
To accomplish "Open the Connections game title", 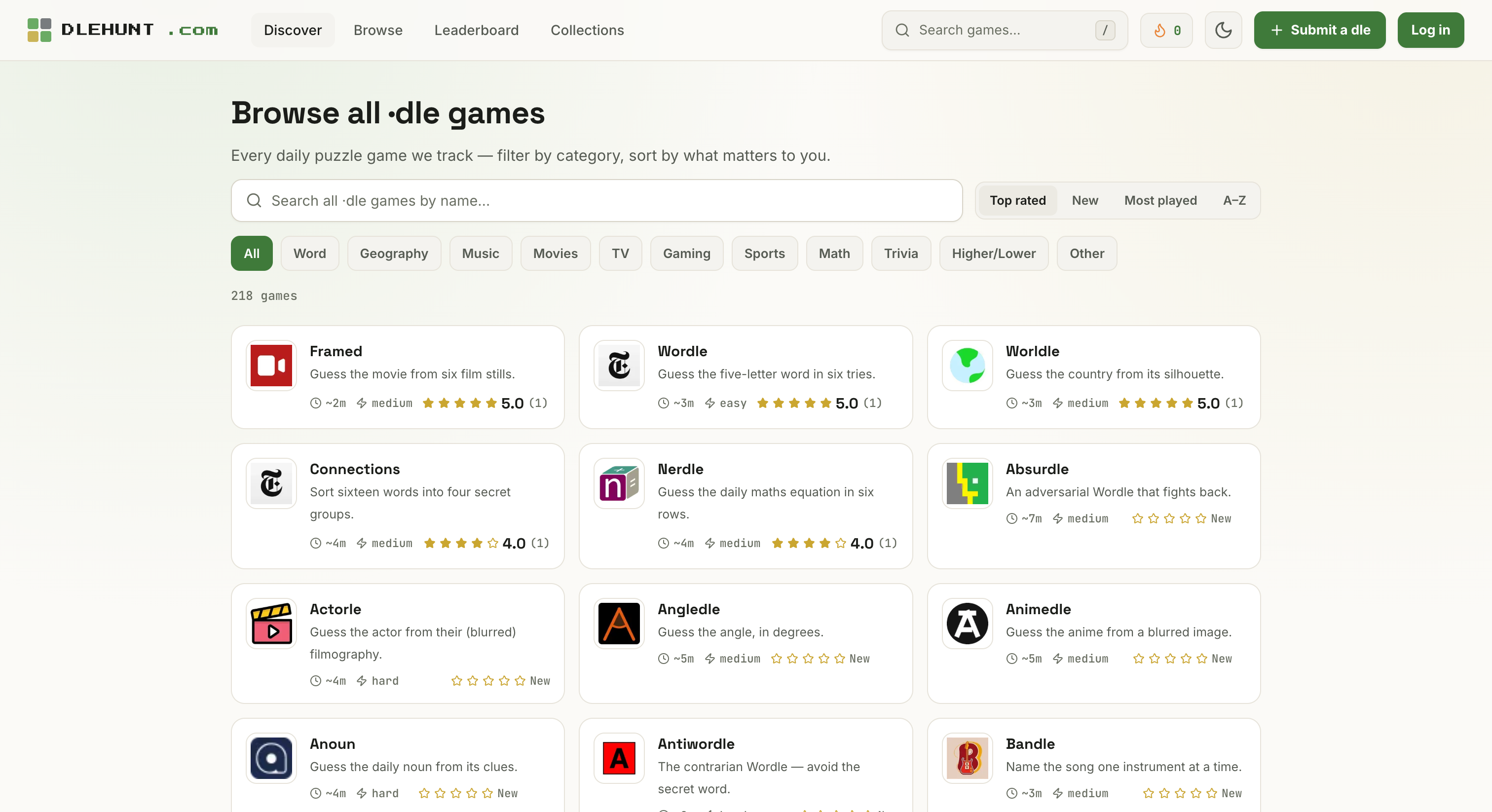I will (x=354, y=469).
